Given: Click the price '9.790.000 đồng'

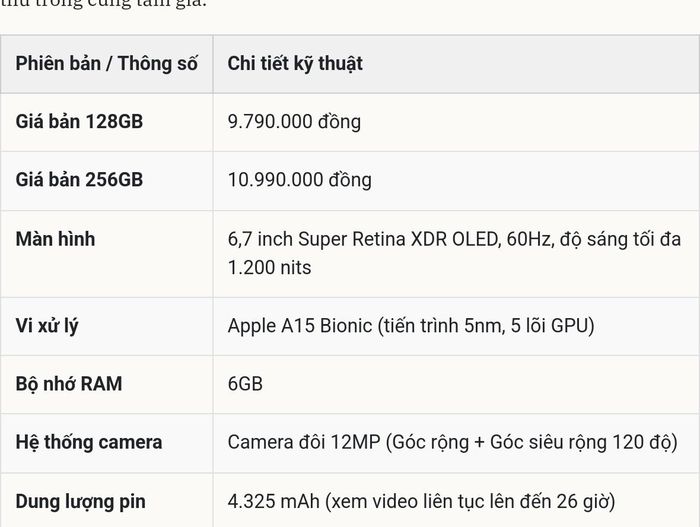Looking at the screenshot, I should [294, 121].
